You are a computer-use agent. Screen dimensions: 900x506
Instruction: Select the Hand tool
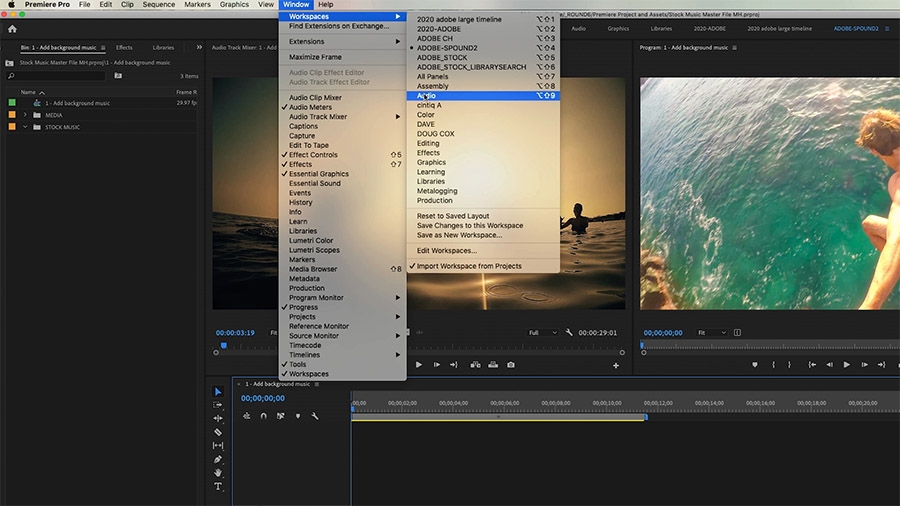218,473
